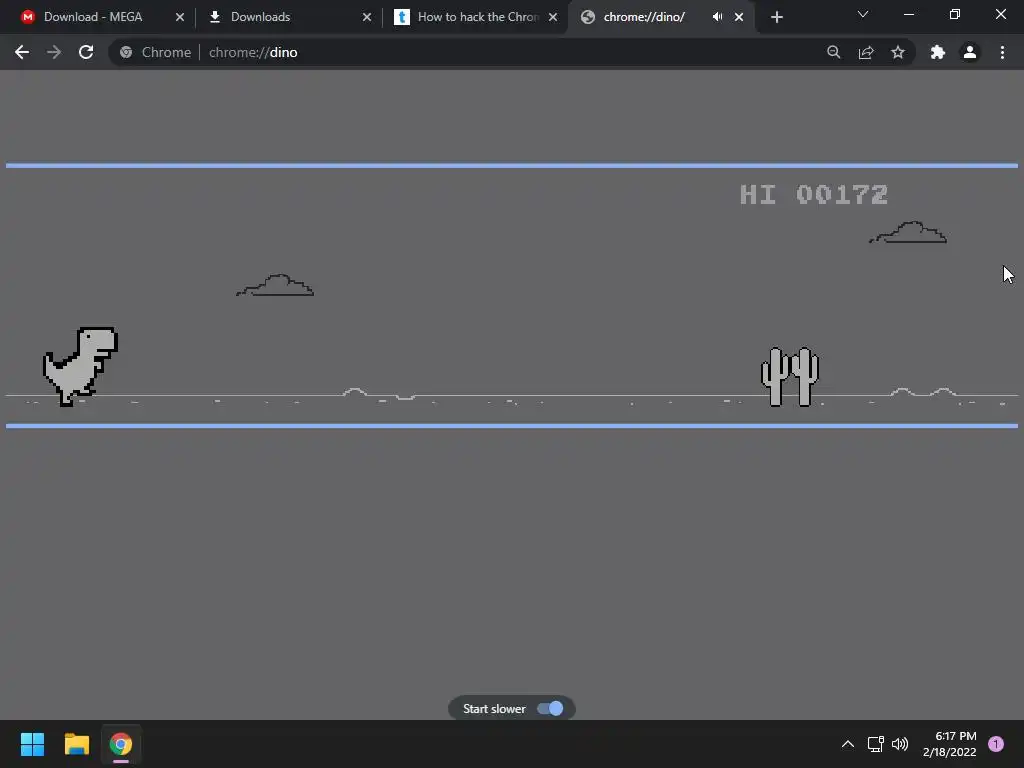The width and height of the screenshot is (1024, 768).
Task: Restore down the Chrome window
Action: tap(955, 14)
